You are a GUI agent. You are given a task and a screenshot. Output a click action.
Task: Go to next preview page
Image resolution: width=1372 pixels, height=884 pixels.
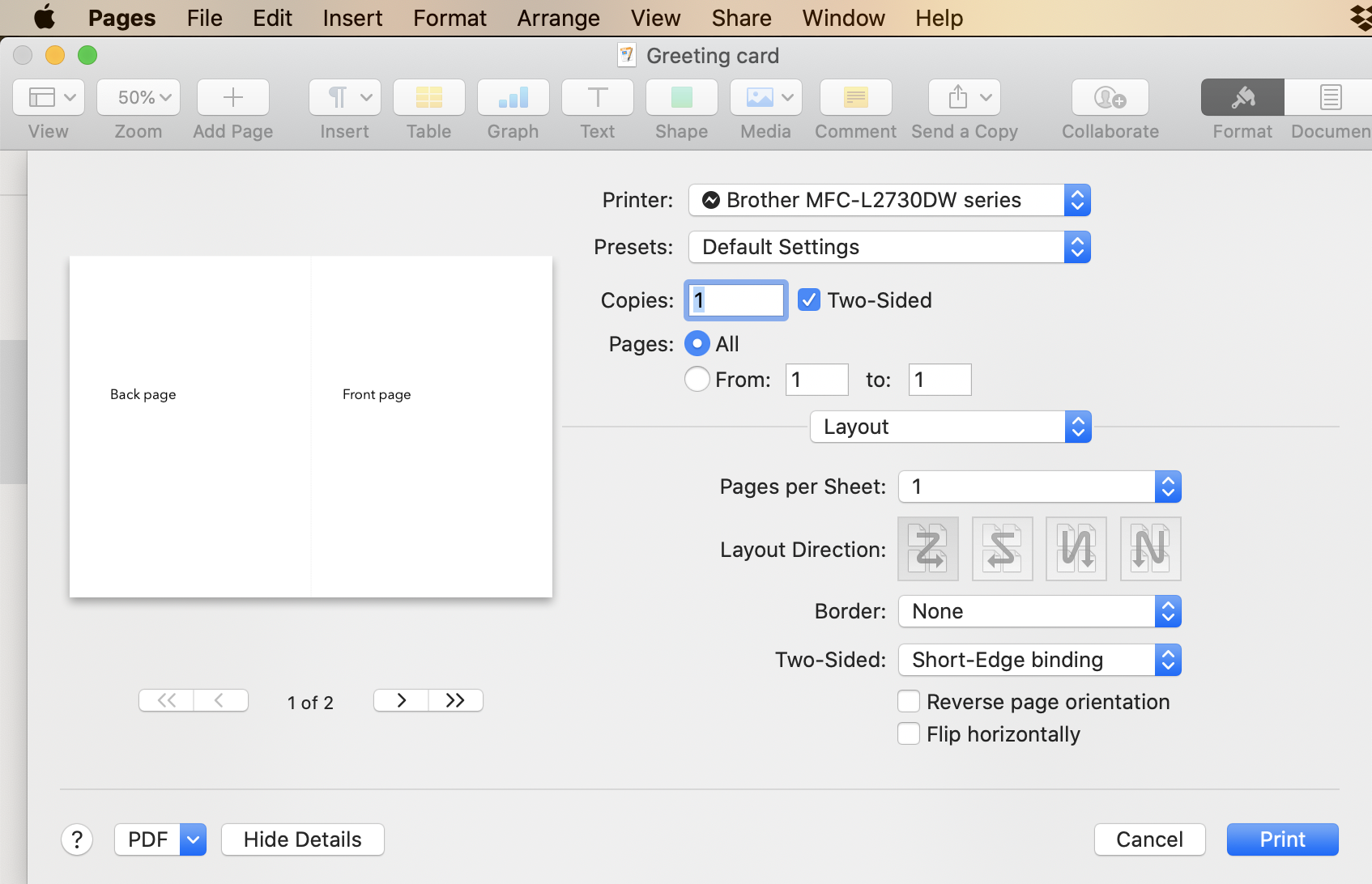click(x=401, y=700)
